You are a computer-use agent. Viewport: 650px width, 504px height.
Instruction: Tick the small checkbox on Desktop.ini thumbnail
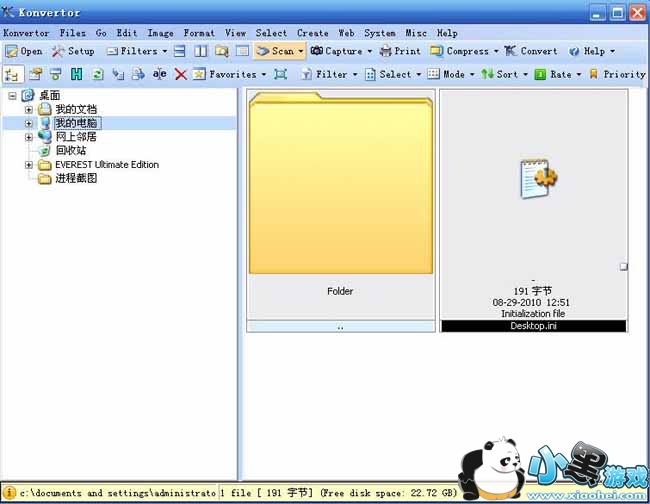[x=623, y=267]
